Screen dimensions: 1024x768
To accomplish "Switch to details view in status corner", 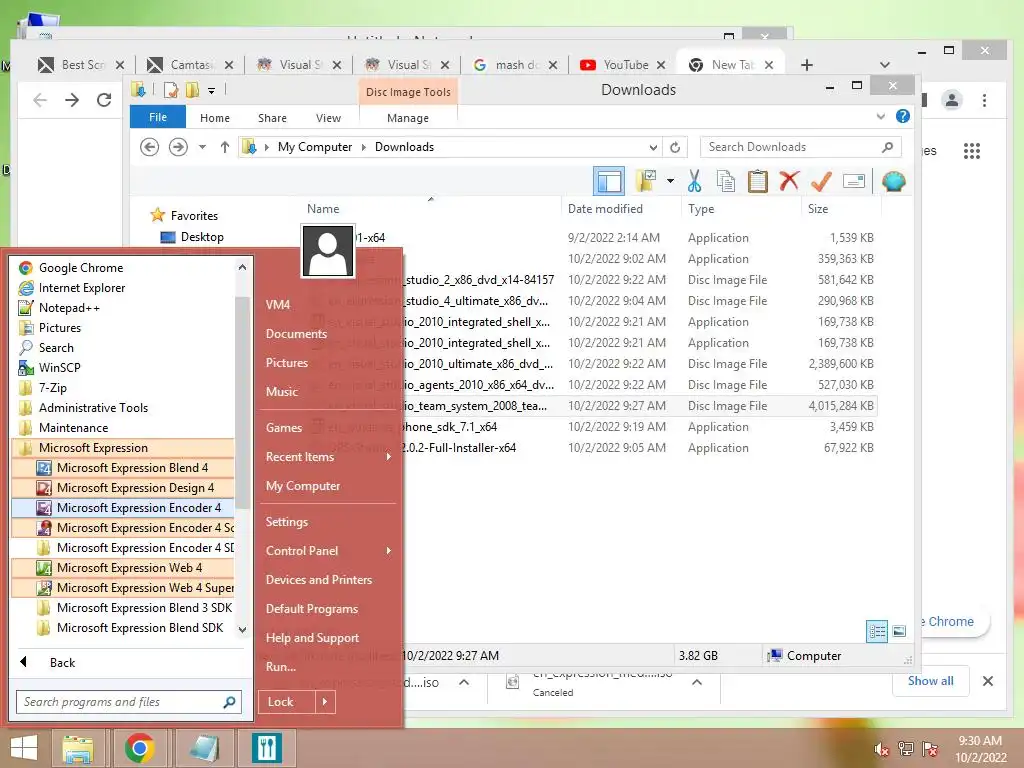I will [876, 631].
